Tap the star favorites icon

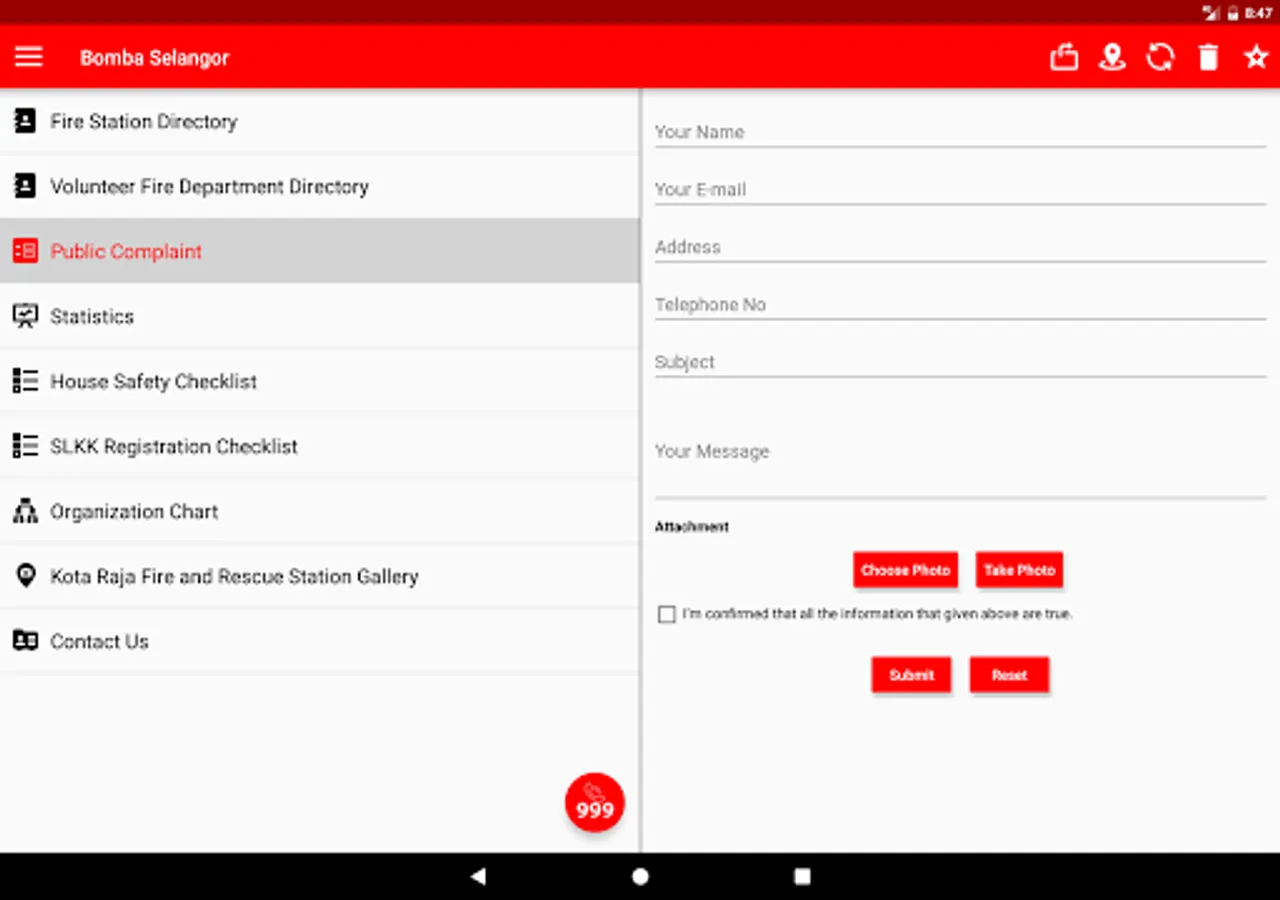click(x=1256, y=57)
